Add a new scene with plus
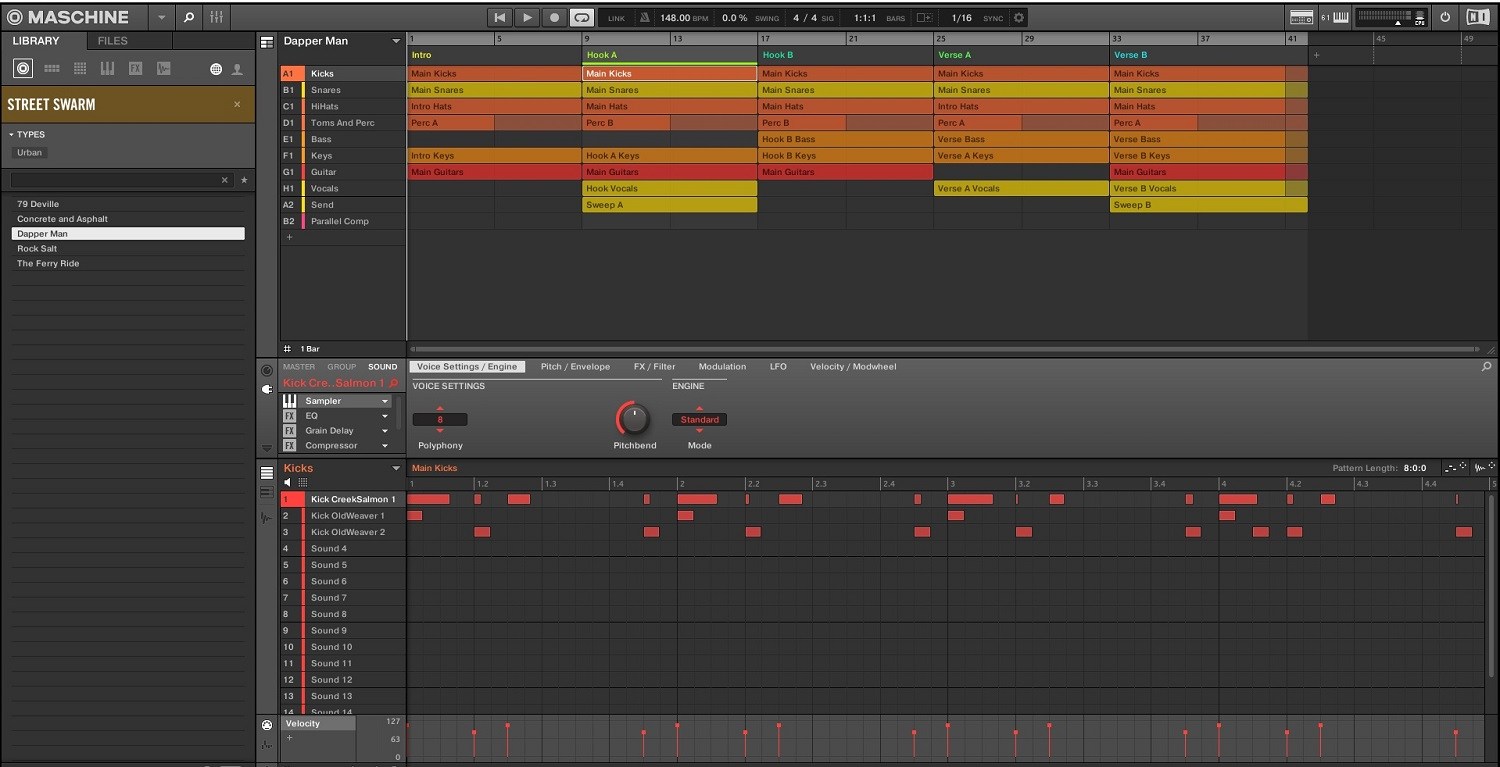 1316,55
